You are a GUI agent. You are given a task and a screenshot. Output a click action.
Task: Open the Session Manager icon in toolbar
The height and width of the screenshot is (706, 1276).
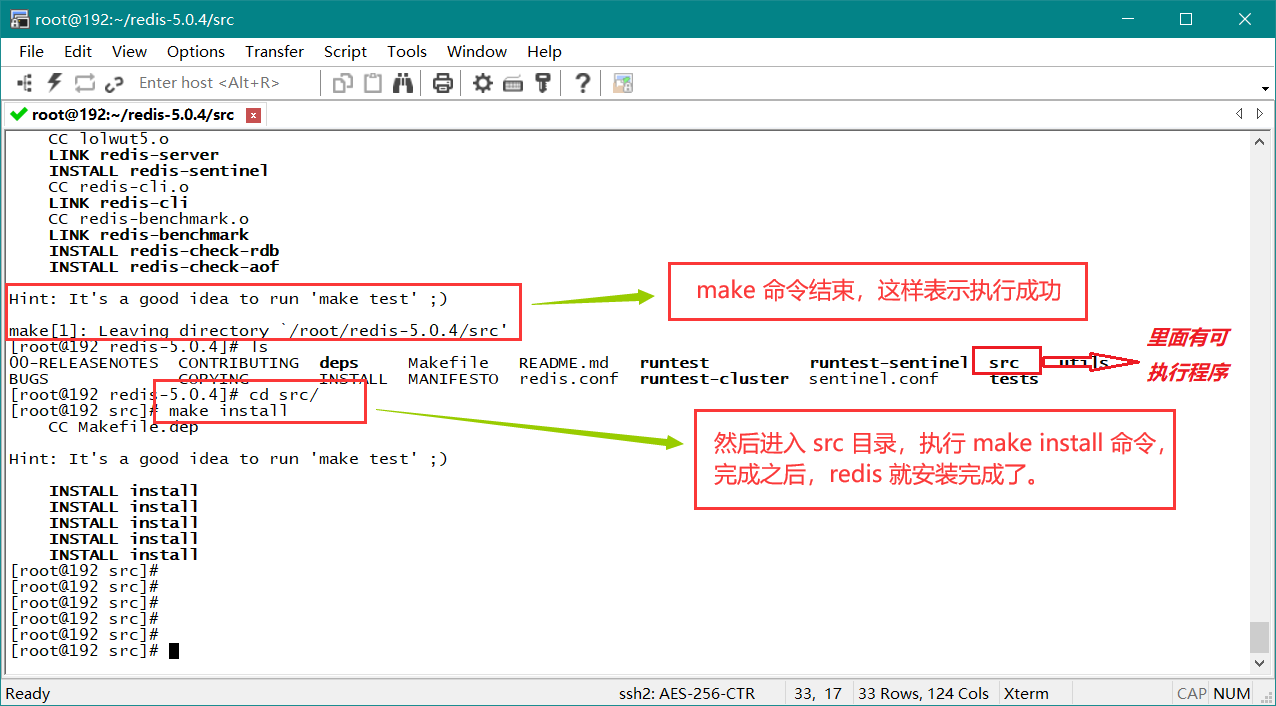point(25,83)
